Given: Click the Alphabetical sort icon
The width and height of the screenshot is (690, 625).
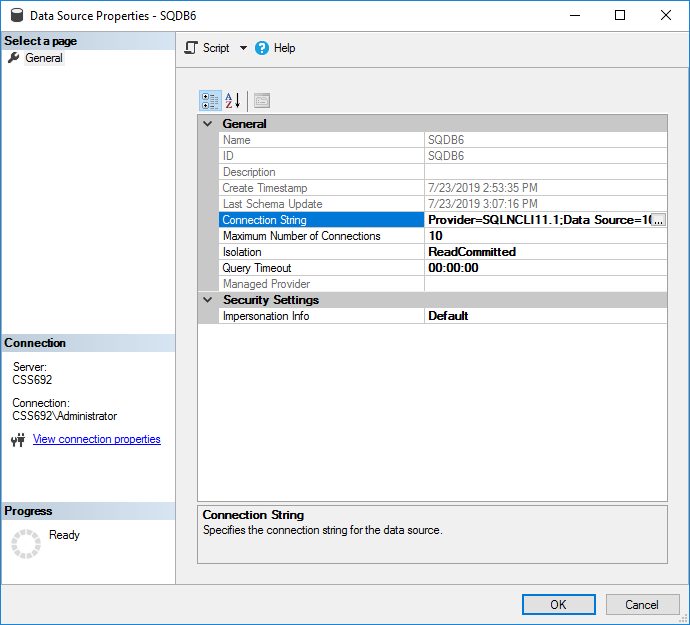Looking at the screenshot, I should coord(233,101).
